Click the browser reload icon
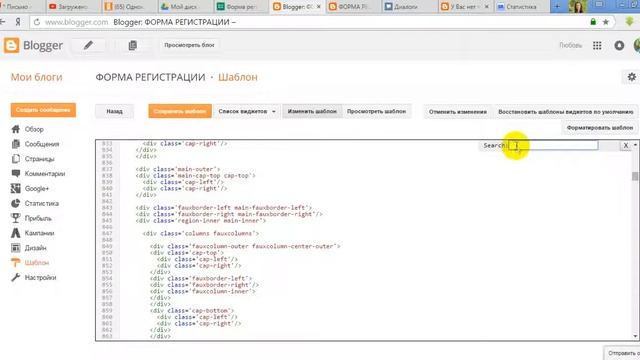640x360 pixels. point(37,22)
